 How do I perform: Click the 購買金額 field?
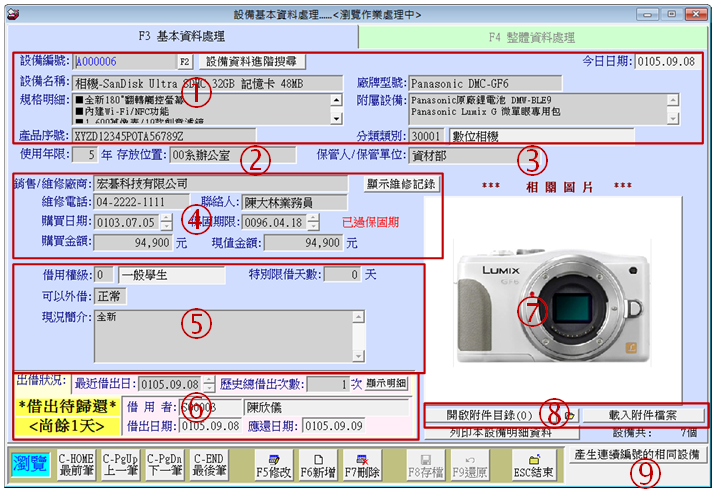pos(133,242)
